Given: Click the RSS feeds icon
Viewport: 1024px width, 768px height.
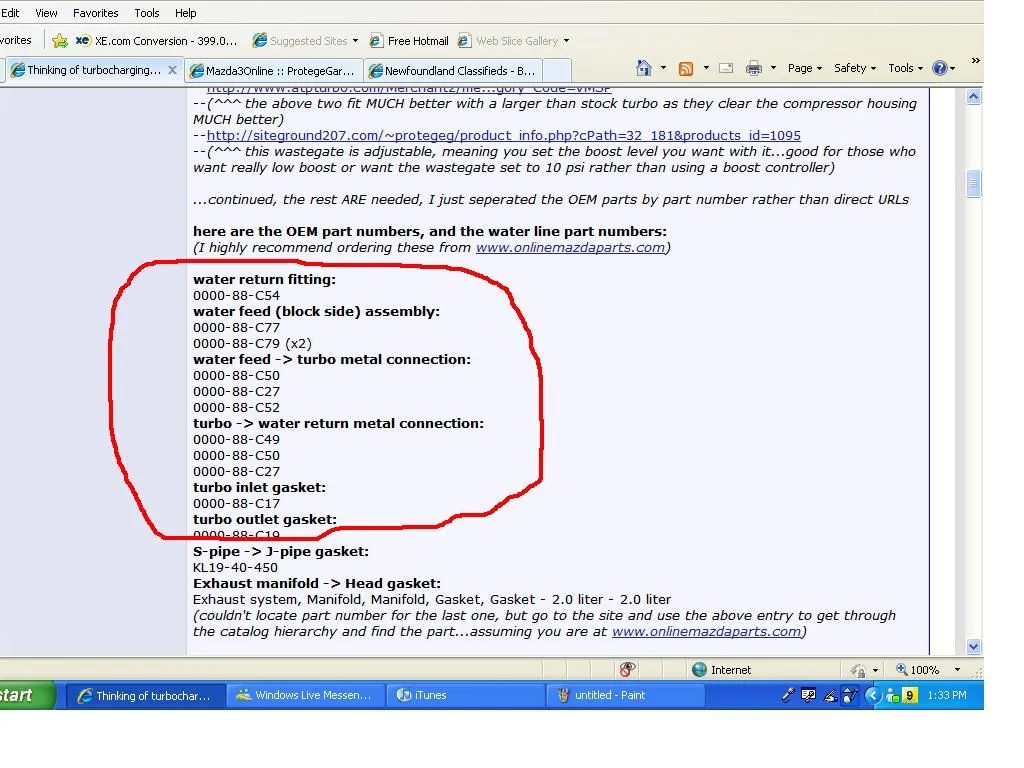Looking at the screenshot, I should coord(686,68).
